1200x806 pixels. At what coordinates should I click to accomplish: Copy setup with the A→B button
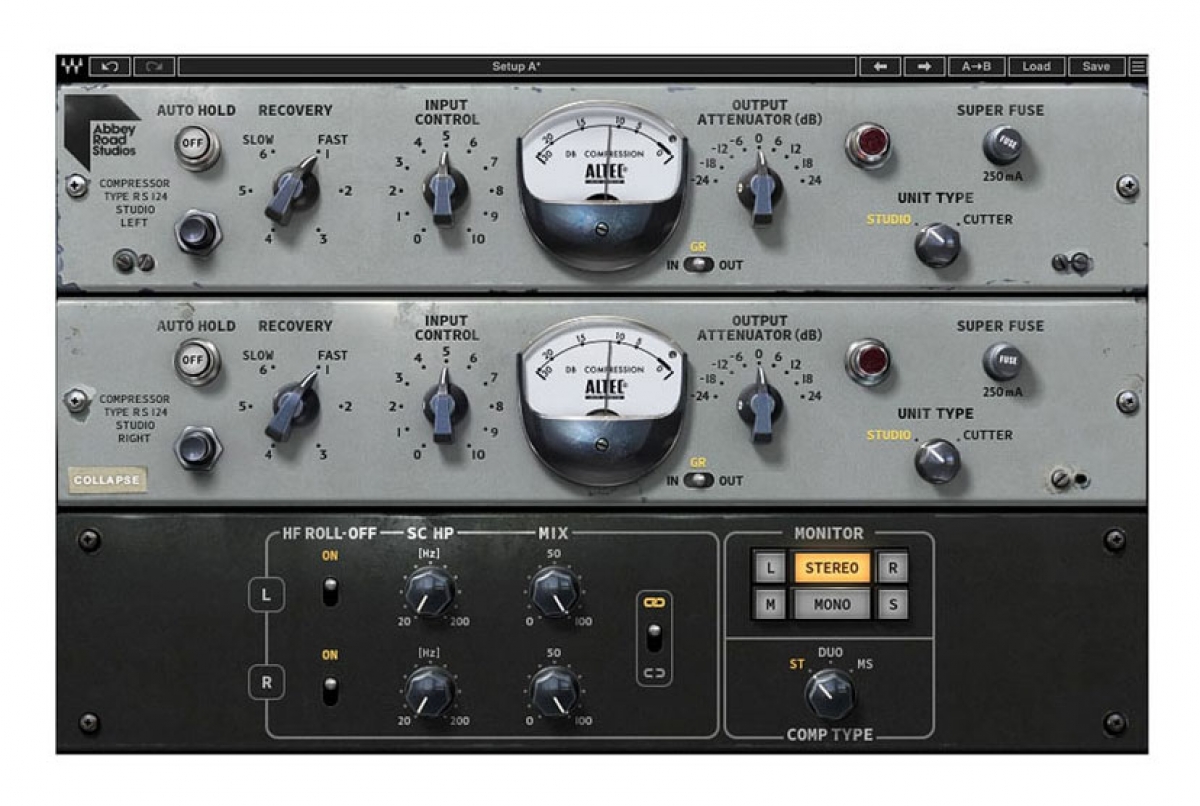pyautogui.click(x=977, y=67)
